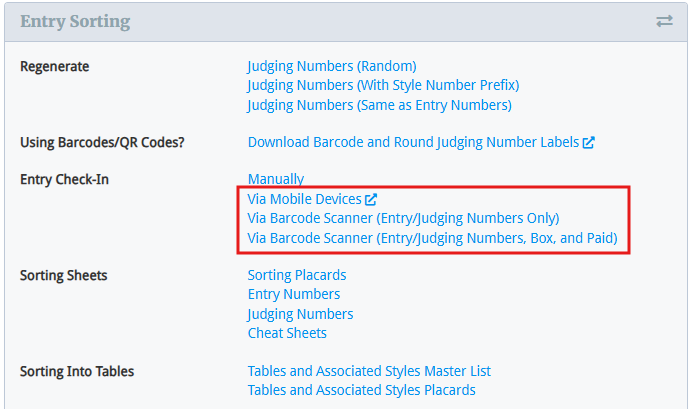The height and width of the screenshot is (409, 691).
Task: Open Download Barcode and Round Judging Number Labels
Action: tap(413, 143)
